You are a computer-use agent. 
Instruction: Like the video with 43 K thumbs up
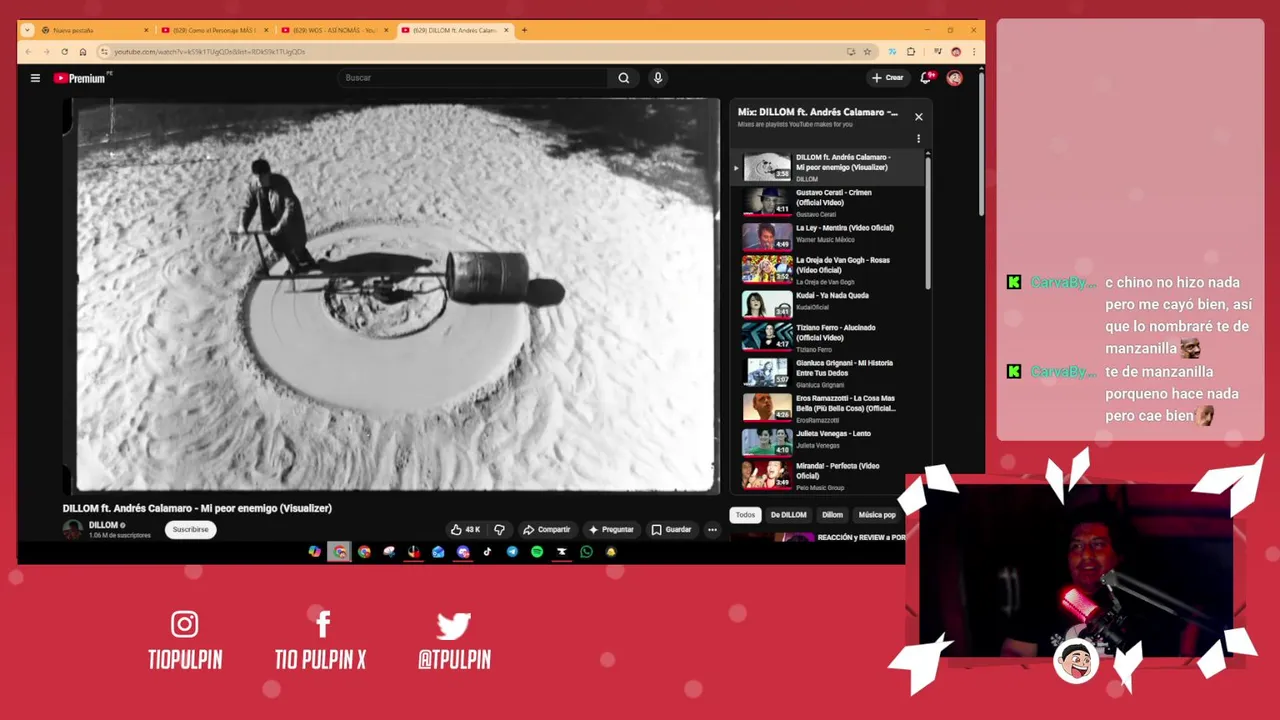point(466,529)
